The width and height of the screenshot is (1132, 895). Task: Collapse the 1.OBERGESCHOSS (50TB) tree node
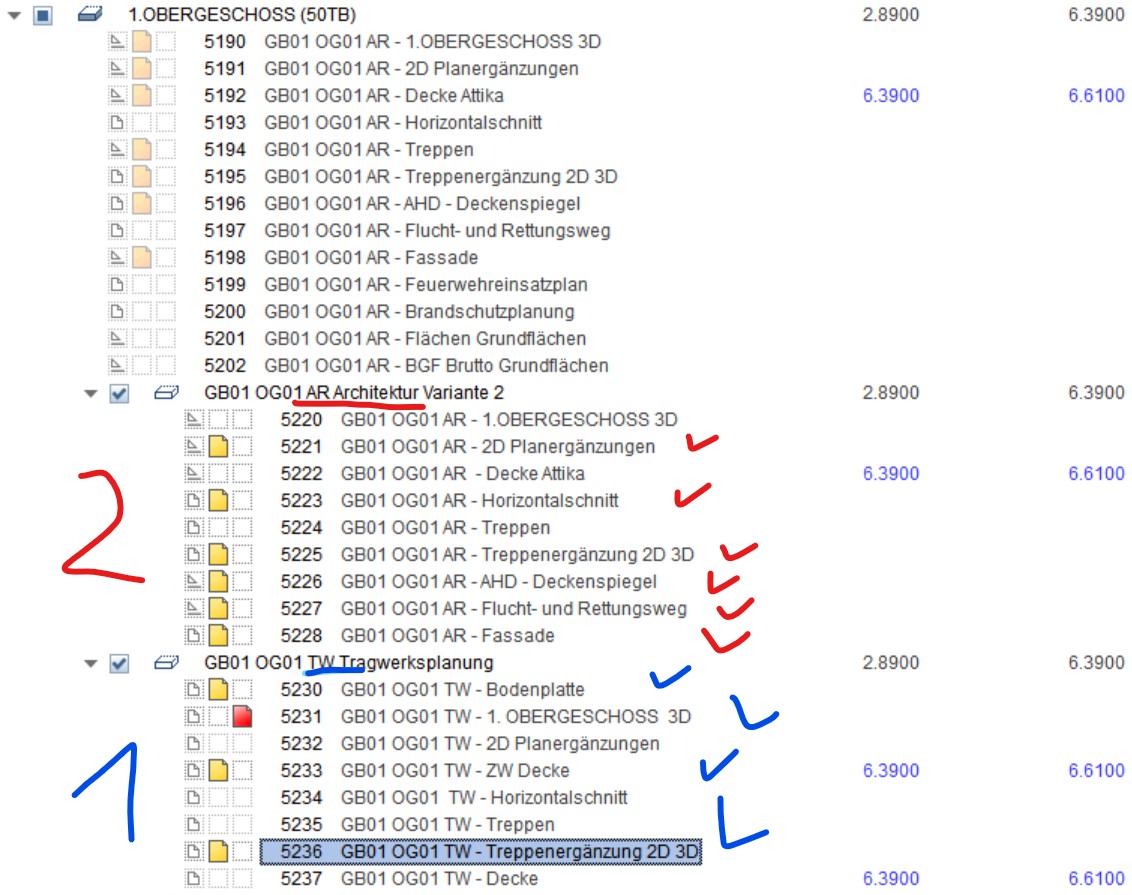14,16
